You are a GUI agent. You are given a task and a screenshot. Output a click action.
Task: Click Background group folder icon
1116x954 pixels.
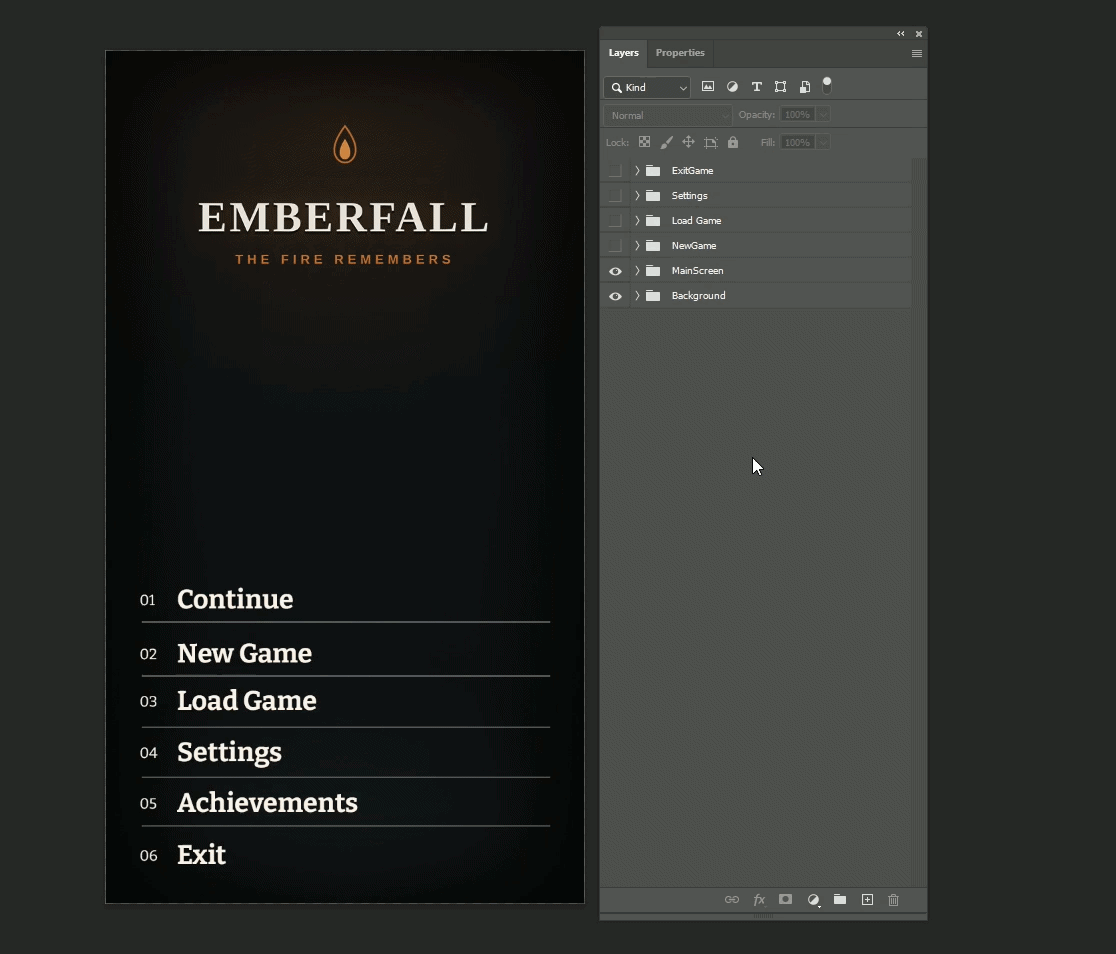[x=653, y=295]
